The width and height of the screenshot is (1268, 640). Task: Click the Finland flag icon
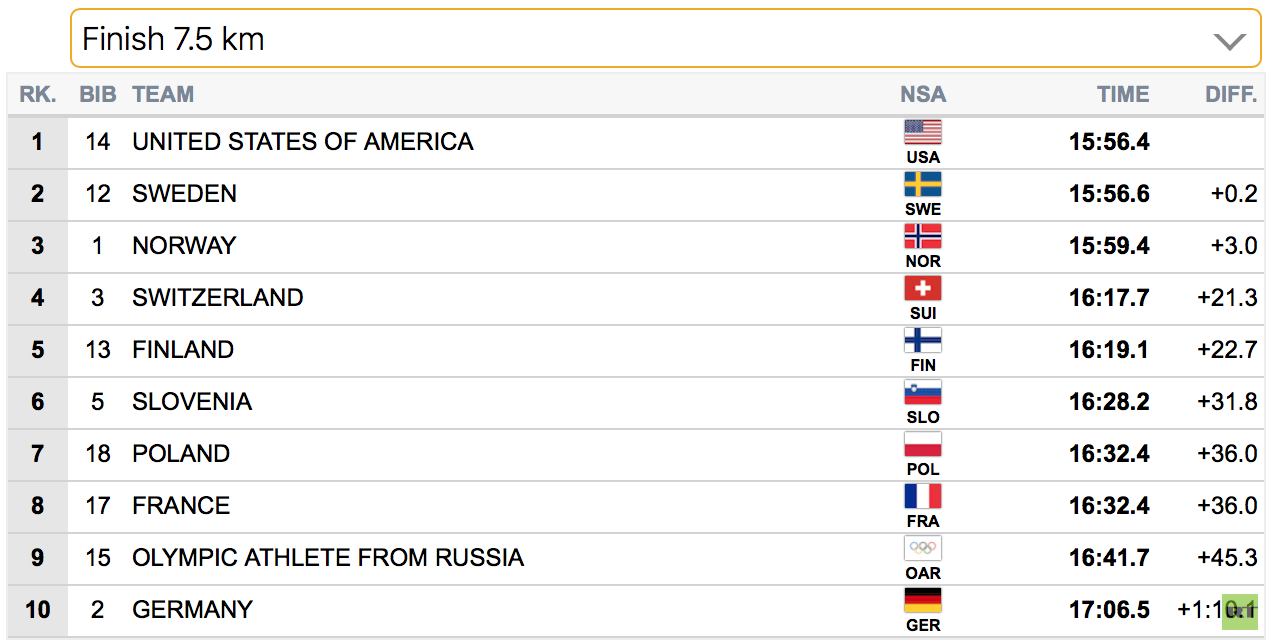pyautogui.click(x=923, y=340)
